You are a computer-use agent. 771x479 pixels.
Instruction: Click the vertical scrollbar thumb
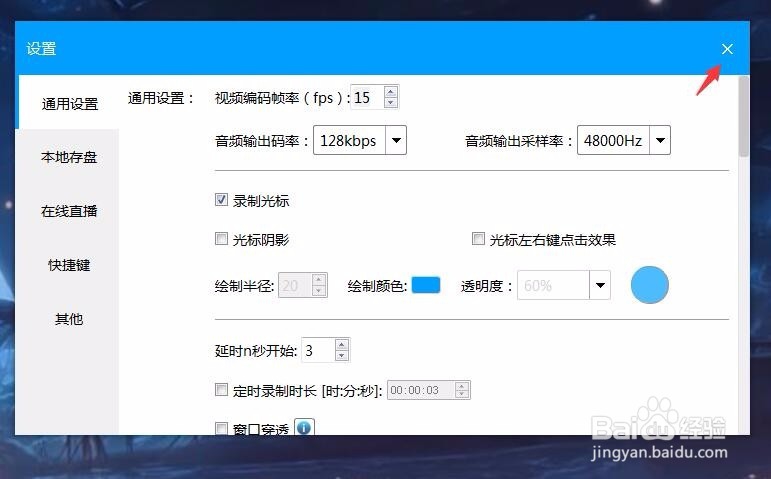(743, 116)
